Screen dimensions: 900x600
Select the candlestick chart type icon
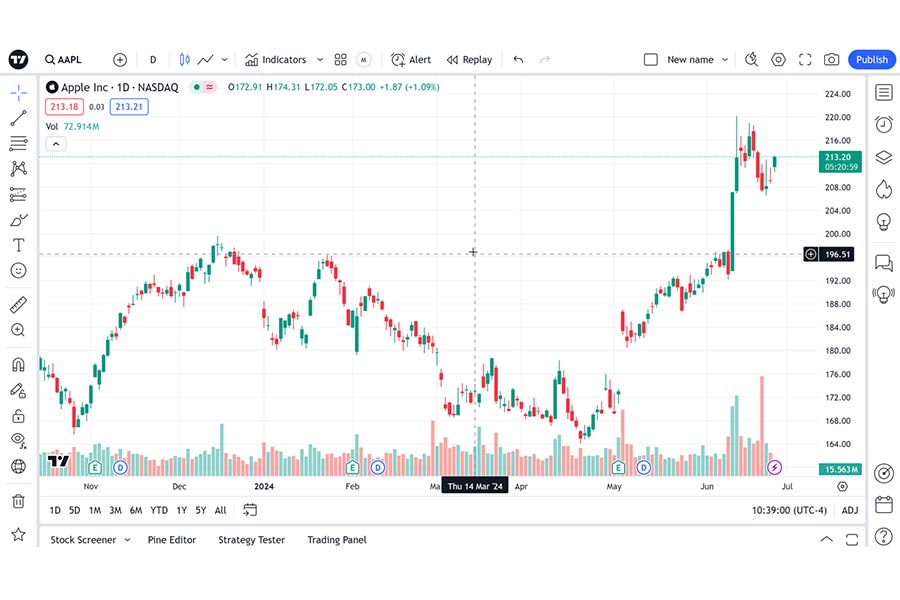pyautogui.click(x=184, y=60)
